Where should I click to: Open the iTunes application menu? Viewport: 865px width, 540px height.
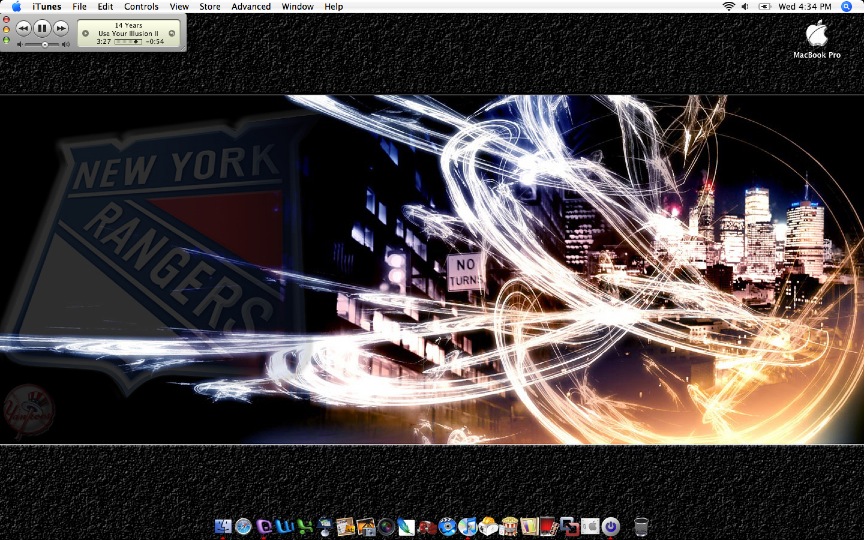(47, 7)
